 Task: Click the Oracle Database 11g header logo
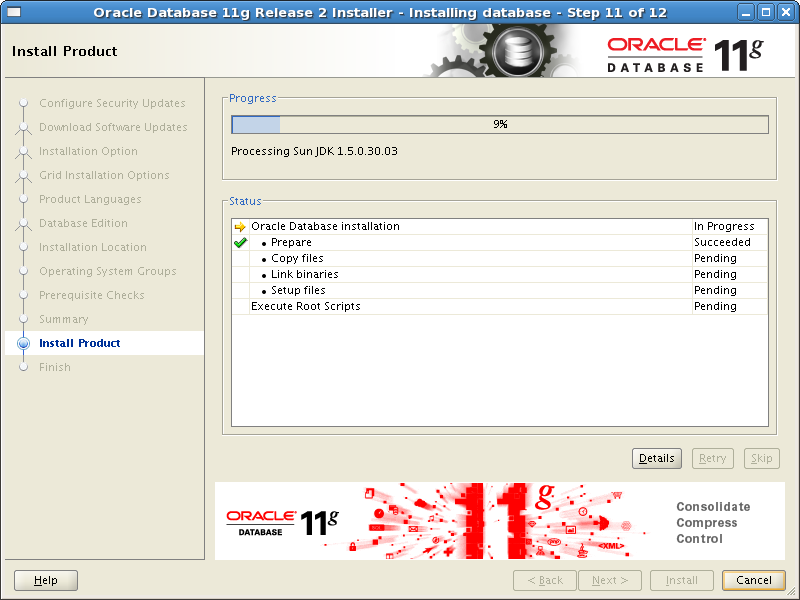(x=685, y=54)
